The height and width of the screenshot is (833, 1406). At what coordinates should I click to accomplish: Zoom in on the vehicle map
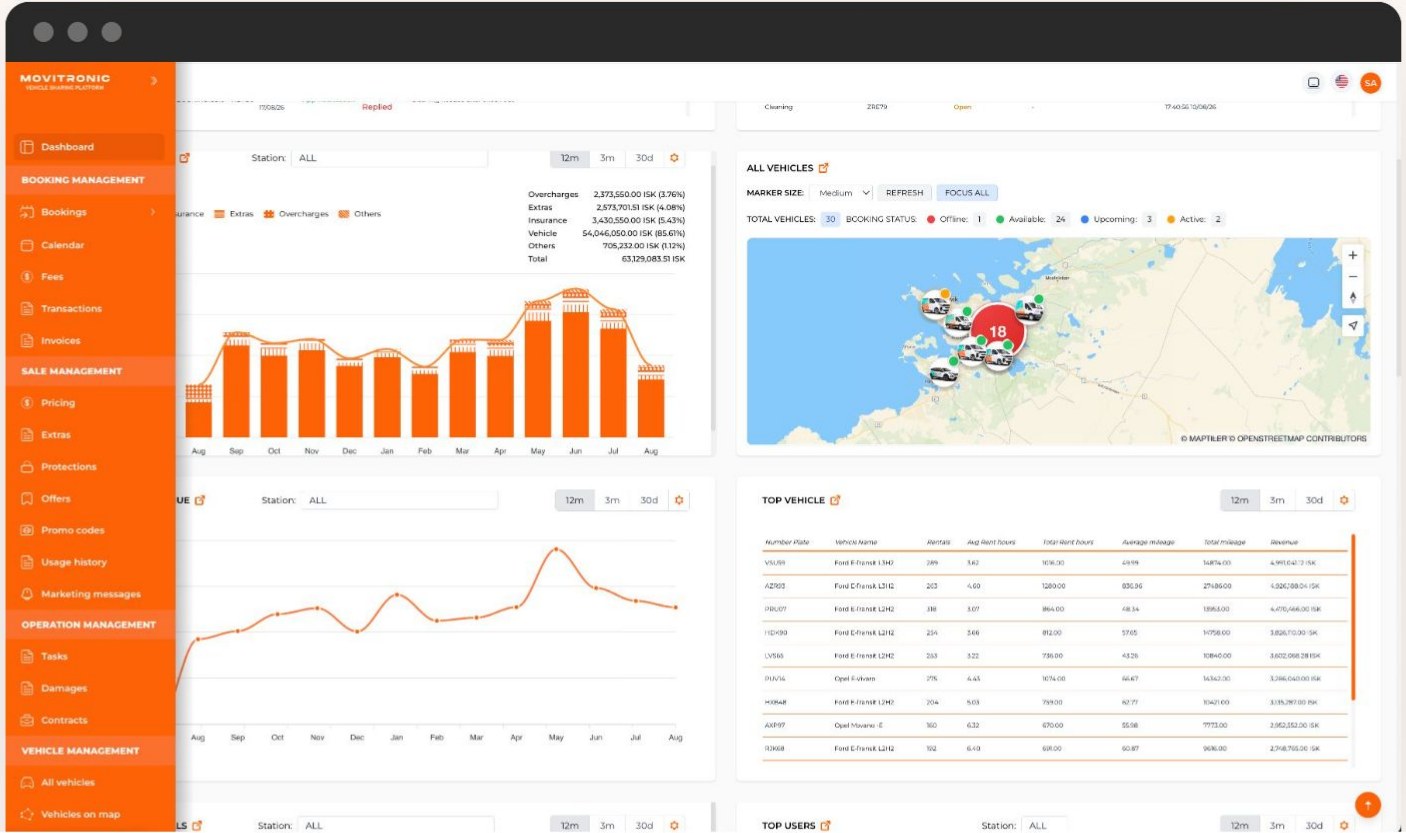click(1353, 255)
